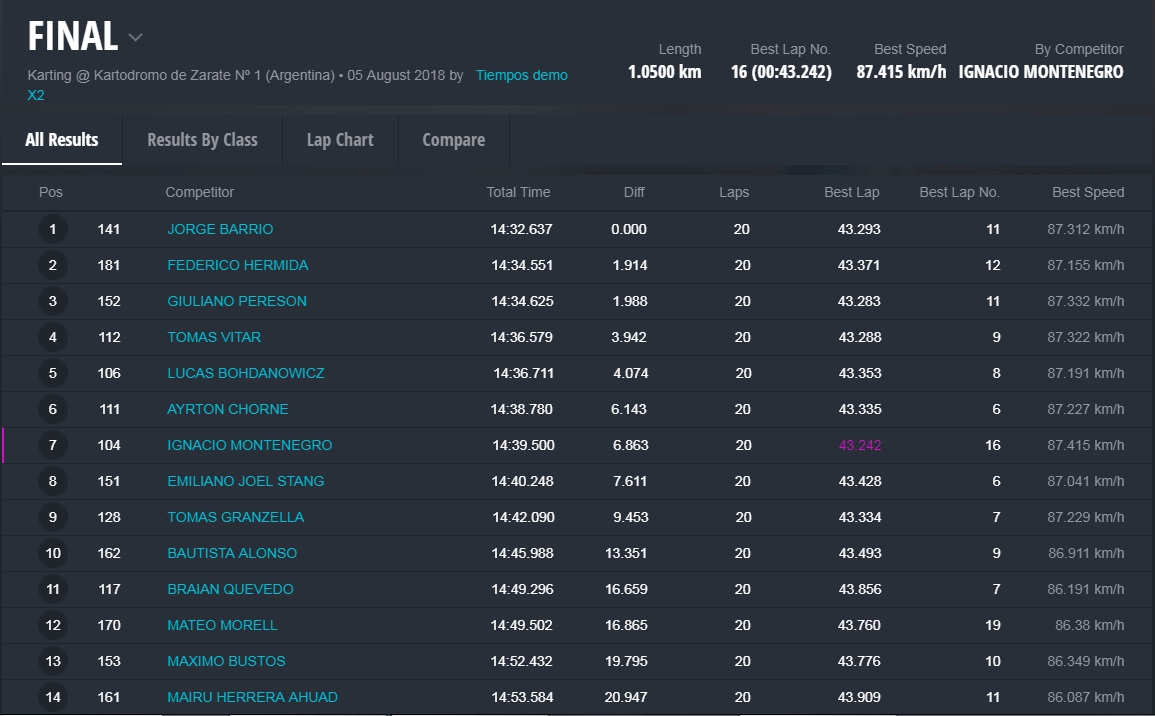Select GIULIANO PERESON's competitor link
The width and height of the screenshot is (1155, 716).
click(x=237, y=301)
